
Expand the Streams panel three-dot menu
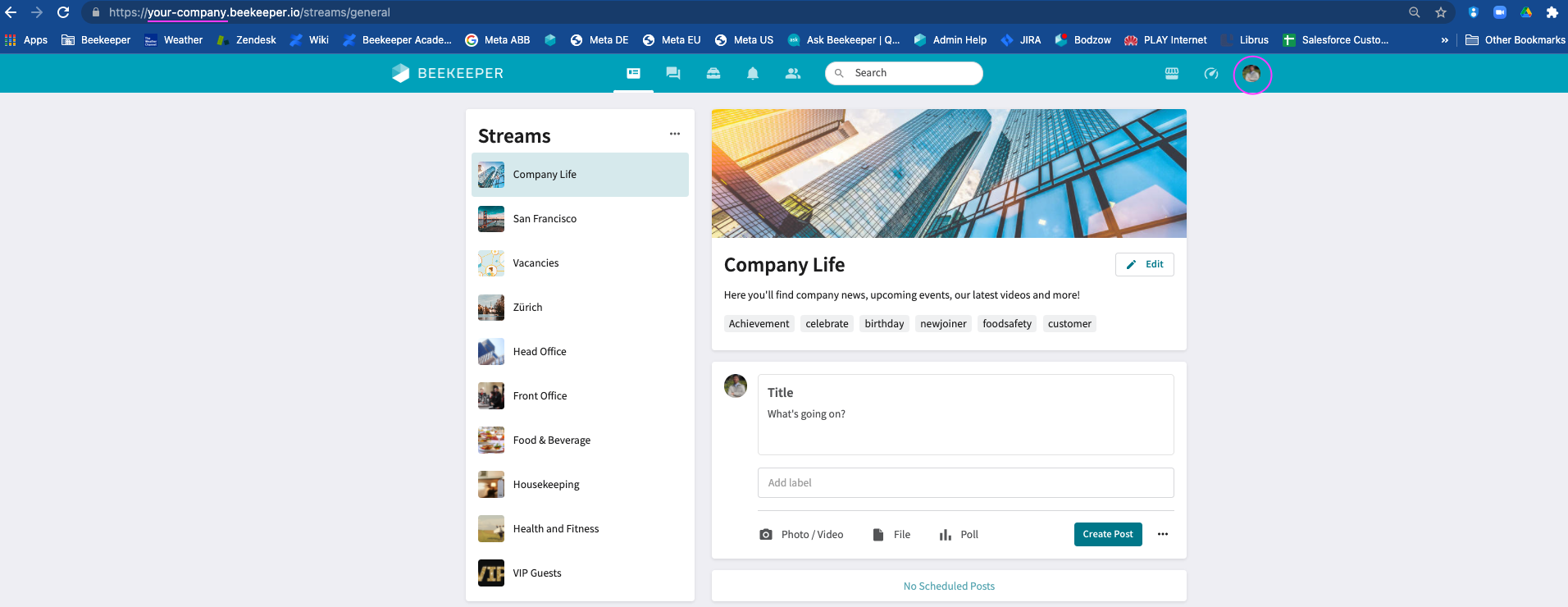coord(674,134)
